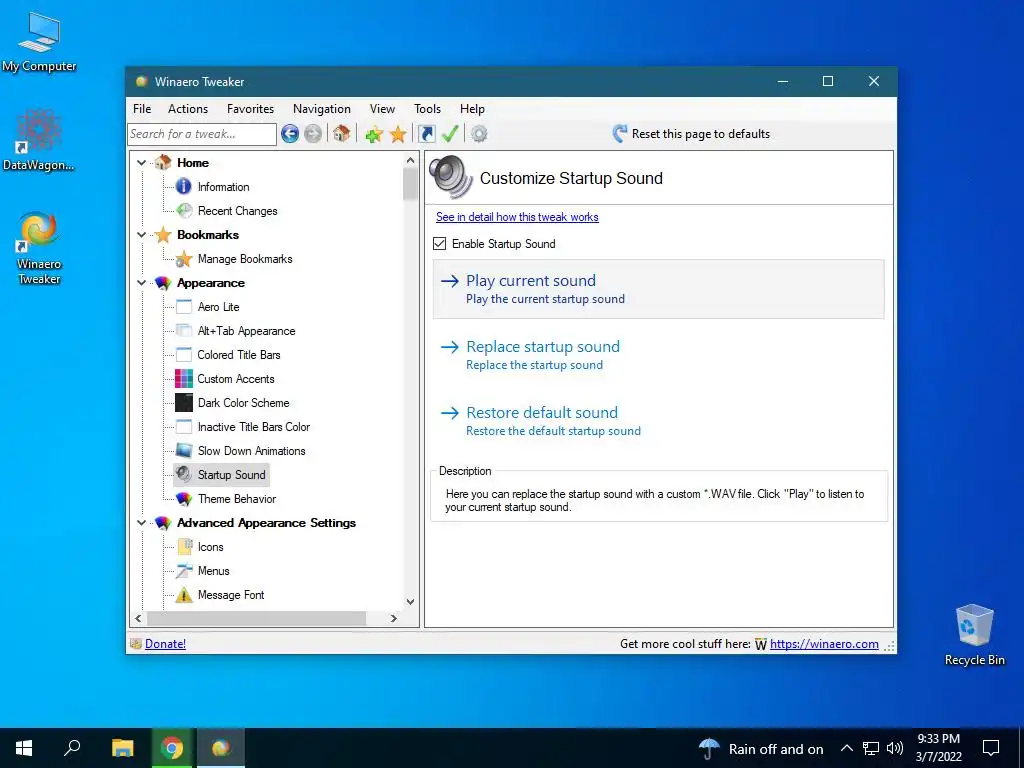Click Replace startup sound button
Image resolution: width=1024 pixels, height=768 pixels.
(x=658, y=355)
